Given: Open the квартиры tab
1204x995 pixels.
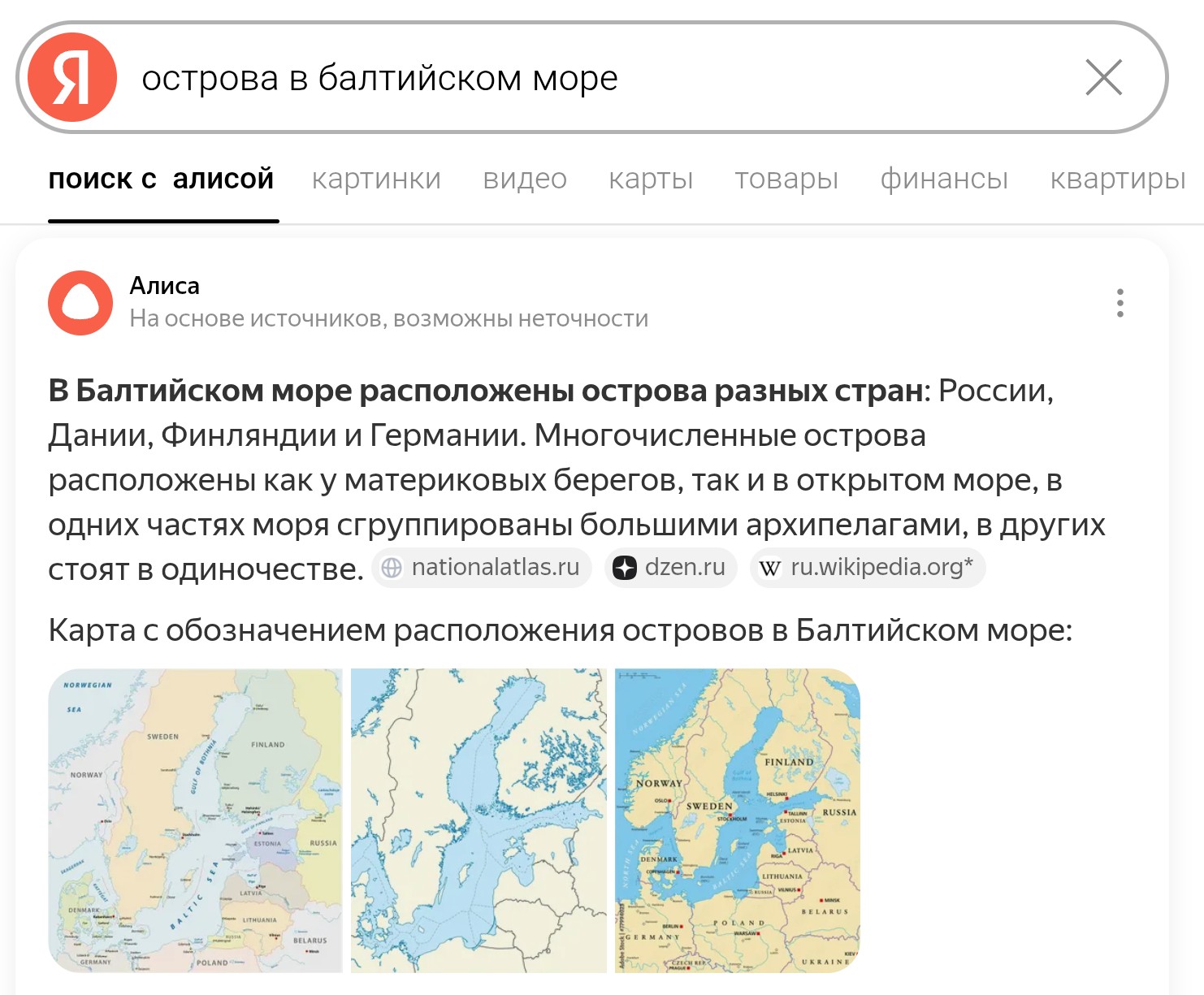Looking at the screenshot, I should click(x=1118, y=179).
